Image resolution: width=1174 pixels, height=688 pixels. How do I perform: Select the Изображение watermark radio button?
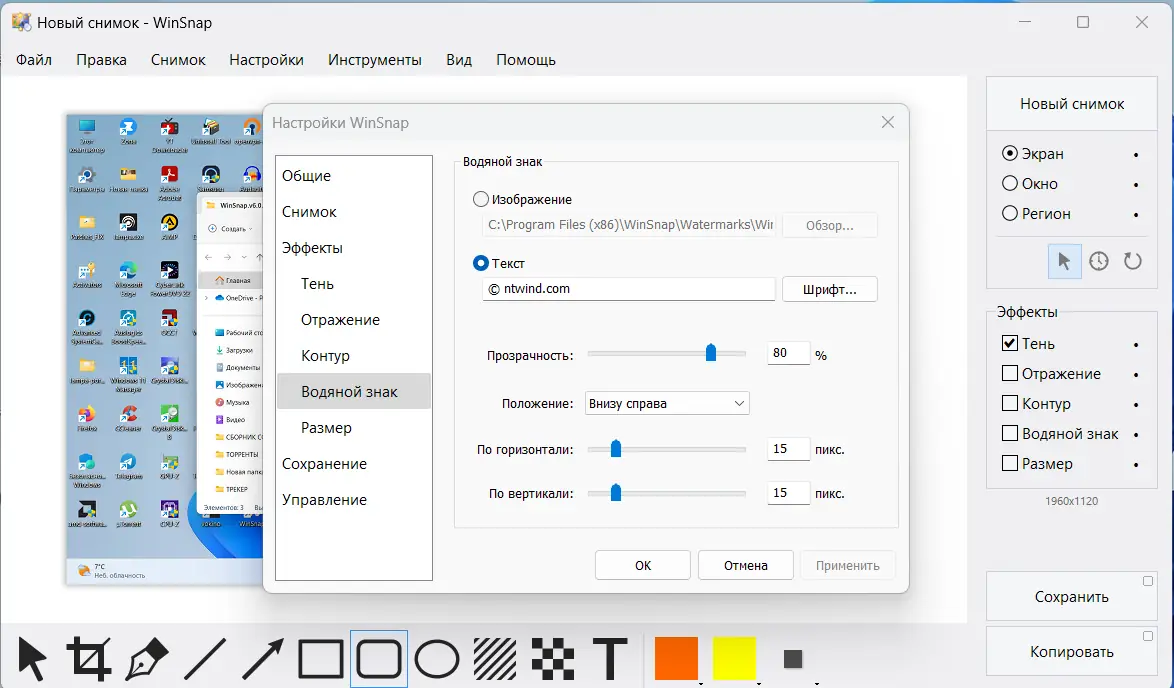(x=480, y=199)
